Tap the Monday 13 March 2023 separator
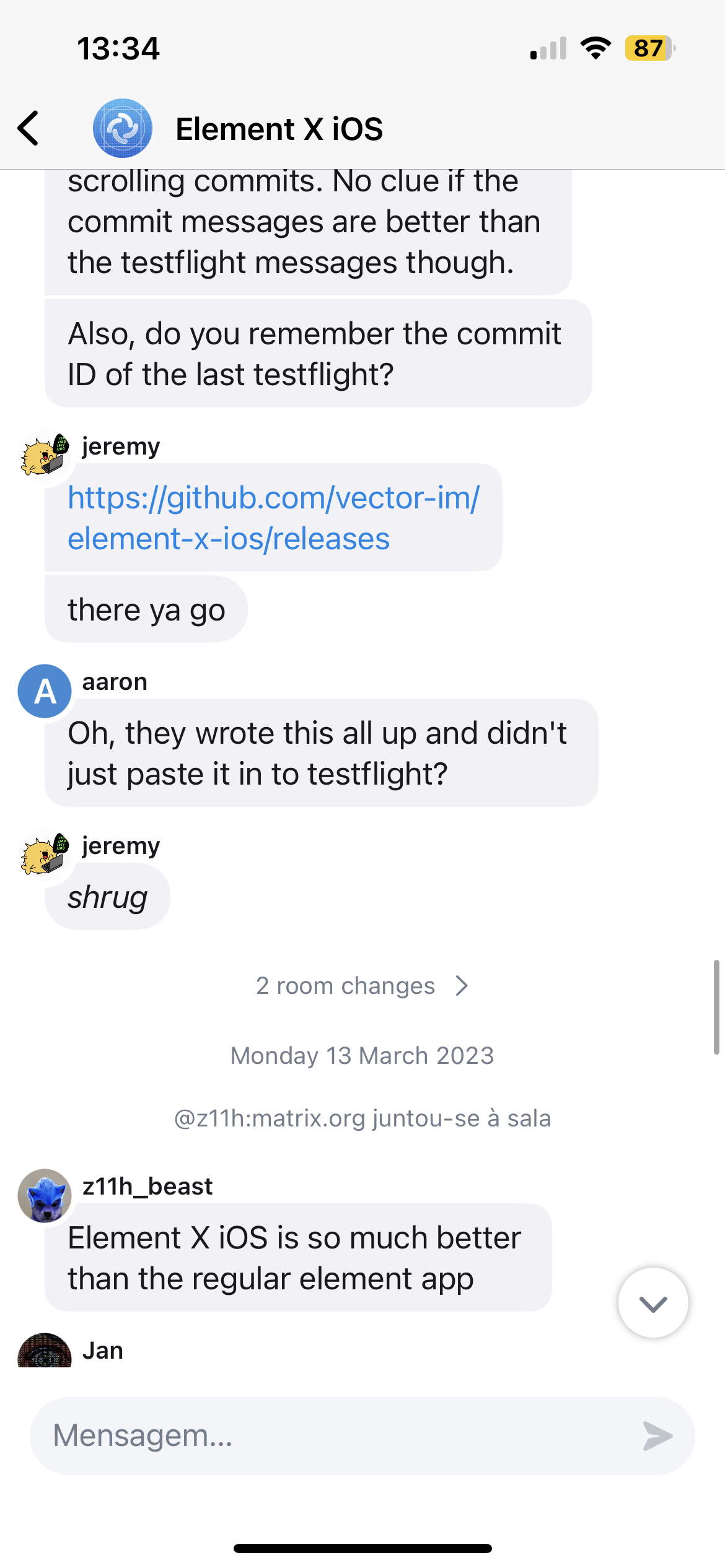This screenshot has height=1568, width=725. [x=362, y=1055]
